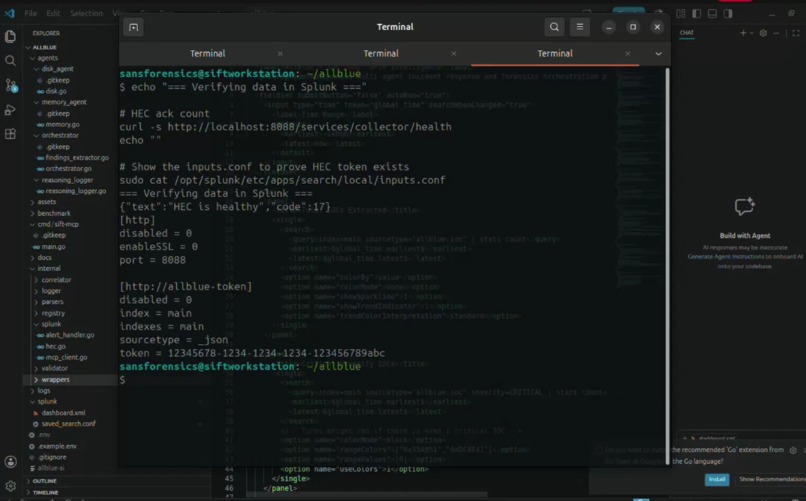806x501 pixels.
Task: Open the Selection menu in VS Code
Action: point(86,13)
